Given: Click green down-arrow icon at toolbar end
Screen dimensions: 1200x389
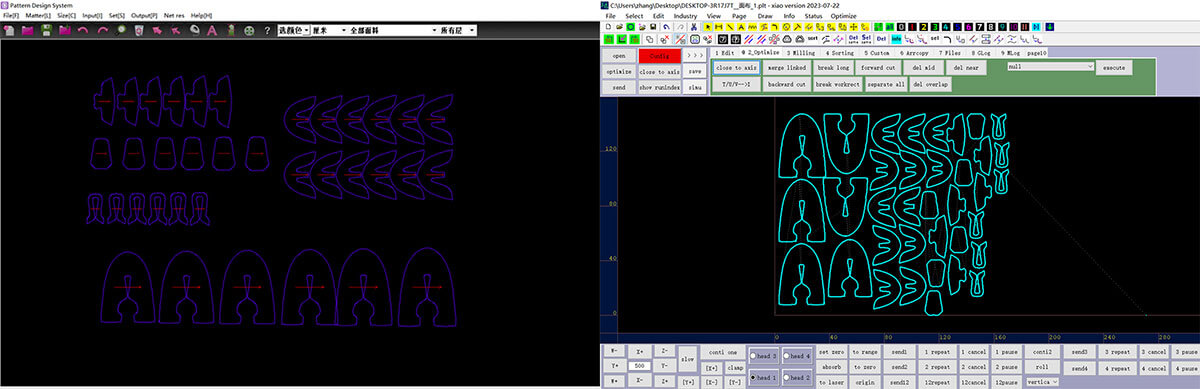Looking at the screenshot, I should click(x=1050, y=27).
